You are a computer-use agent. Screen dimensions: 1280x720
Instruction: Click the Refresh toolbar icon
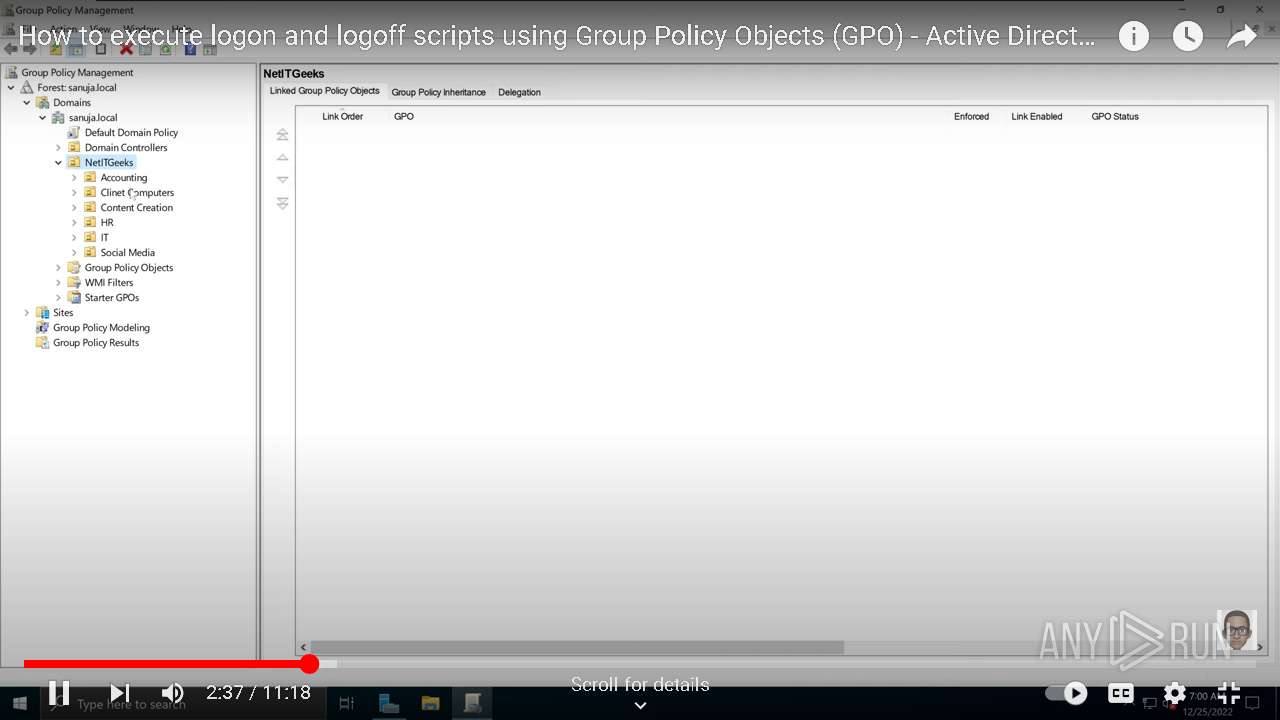point(166,49)
